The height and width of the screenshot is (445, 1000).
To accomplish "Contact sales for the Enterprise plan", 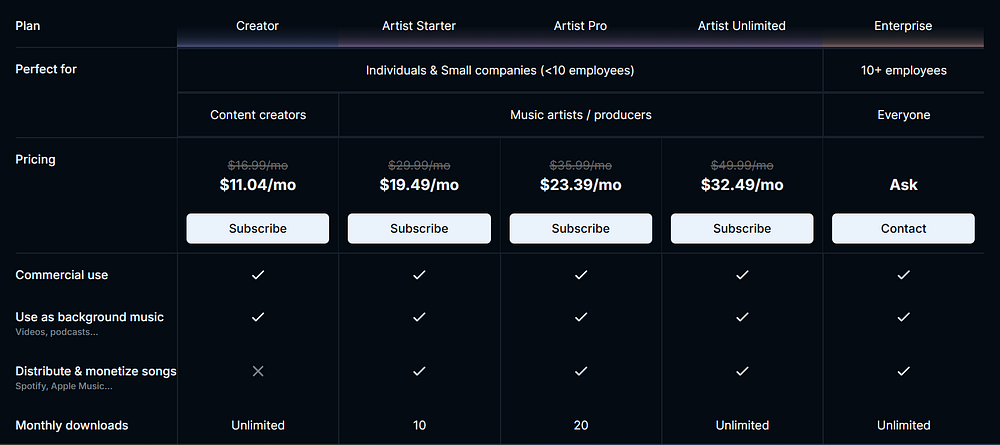I will [903, 228].
